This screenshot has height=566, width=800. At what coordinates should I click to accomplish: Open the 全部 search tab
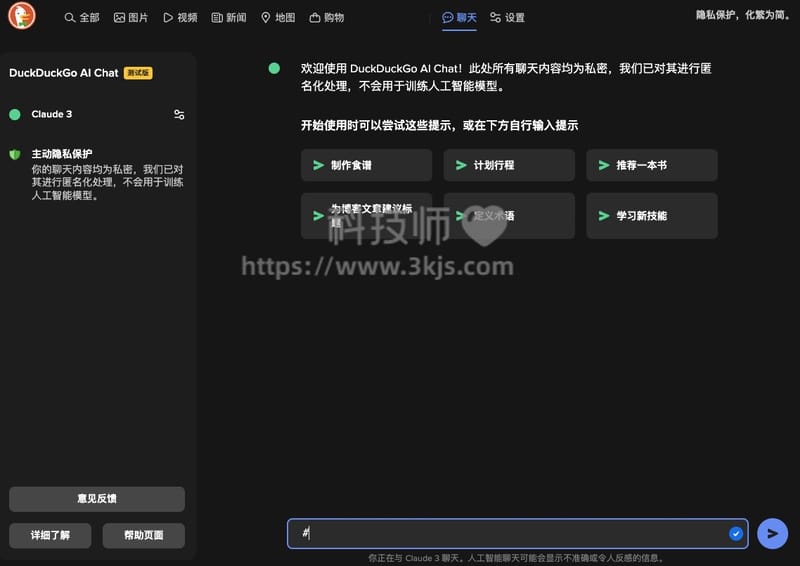click(82, 18)
